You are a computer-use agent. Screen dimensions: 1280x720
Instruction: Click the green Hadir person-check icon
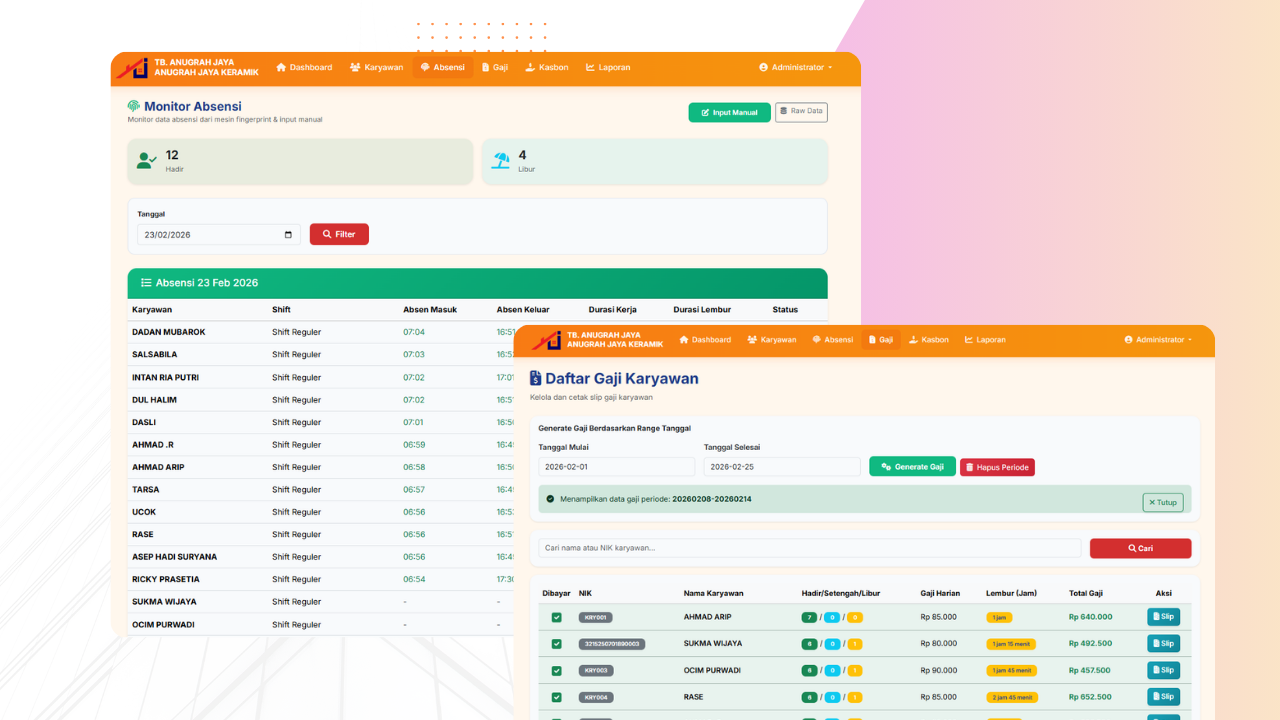tap(146, 161)
